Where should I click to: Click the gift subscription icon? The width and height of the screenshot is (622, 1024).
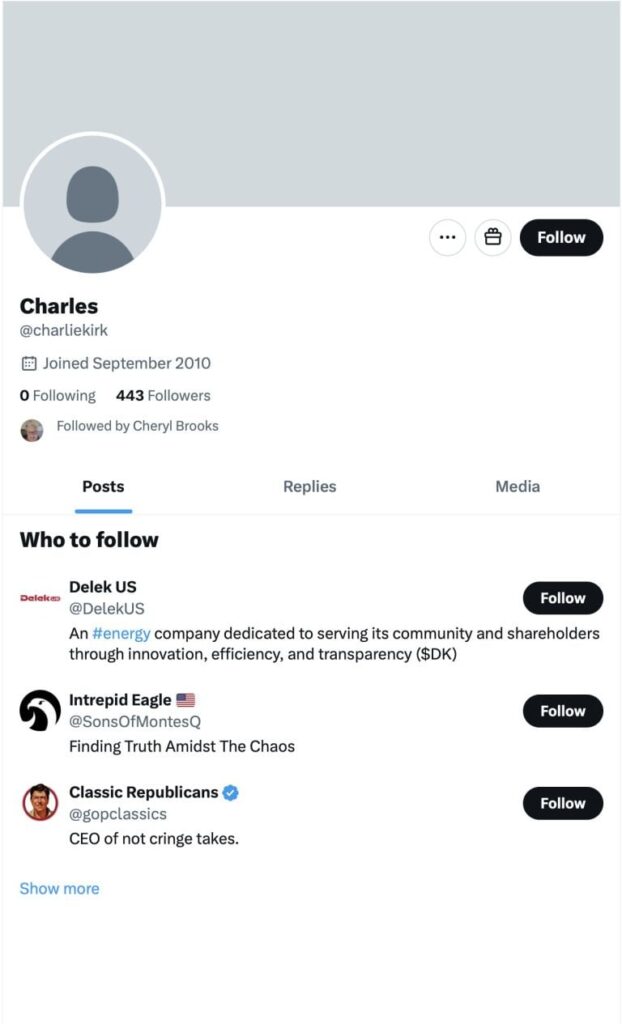pyautogui.click(x=492, y=238)
